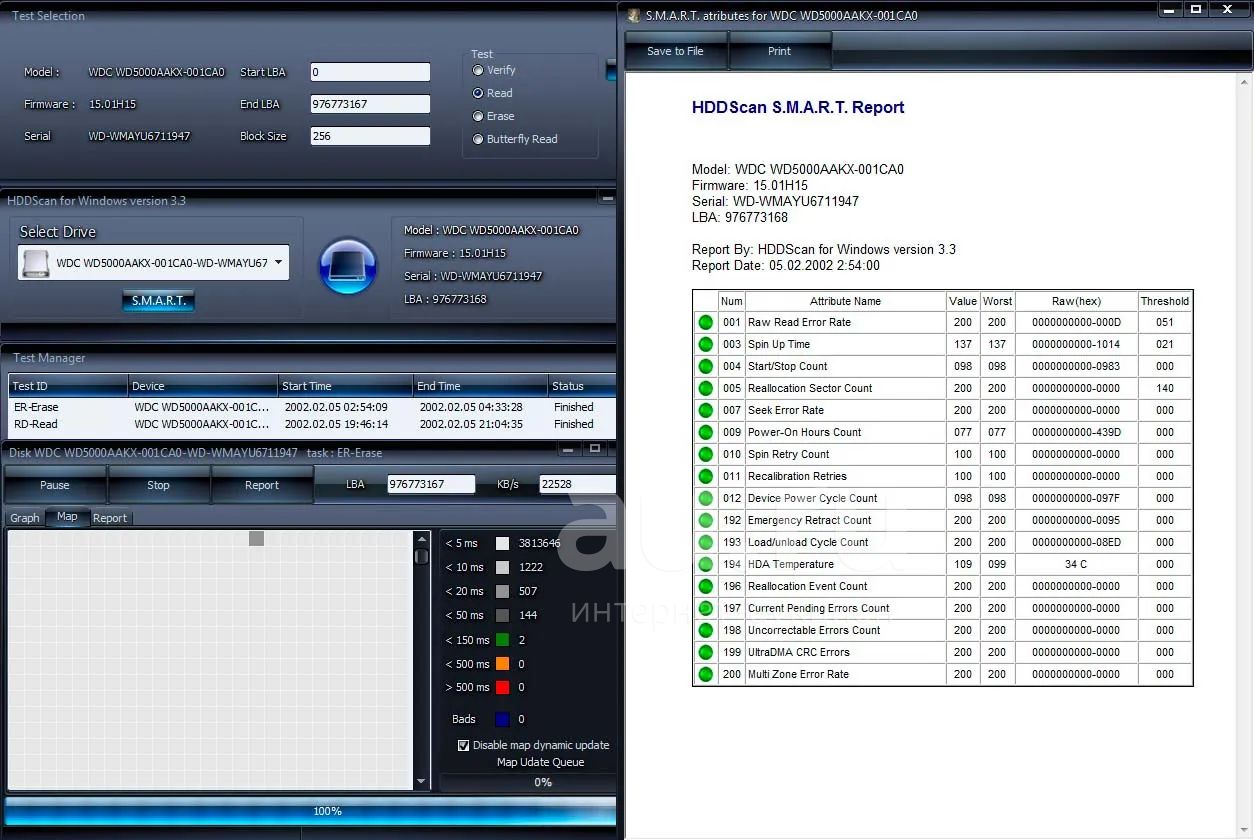Click green status icon for Spin Retry Count
Viewport: 1254px width, 840px height.
click(705, 454)
